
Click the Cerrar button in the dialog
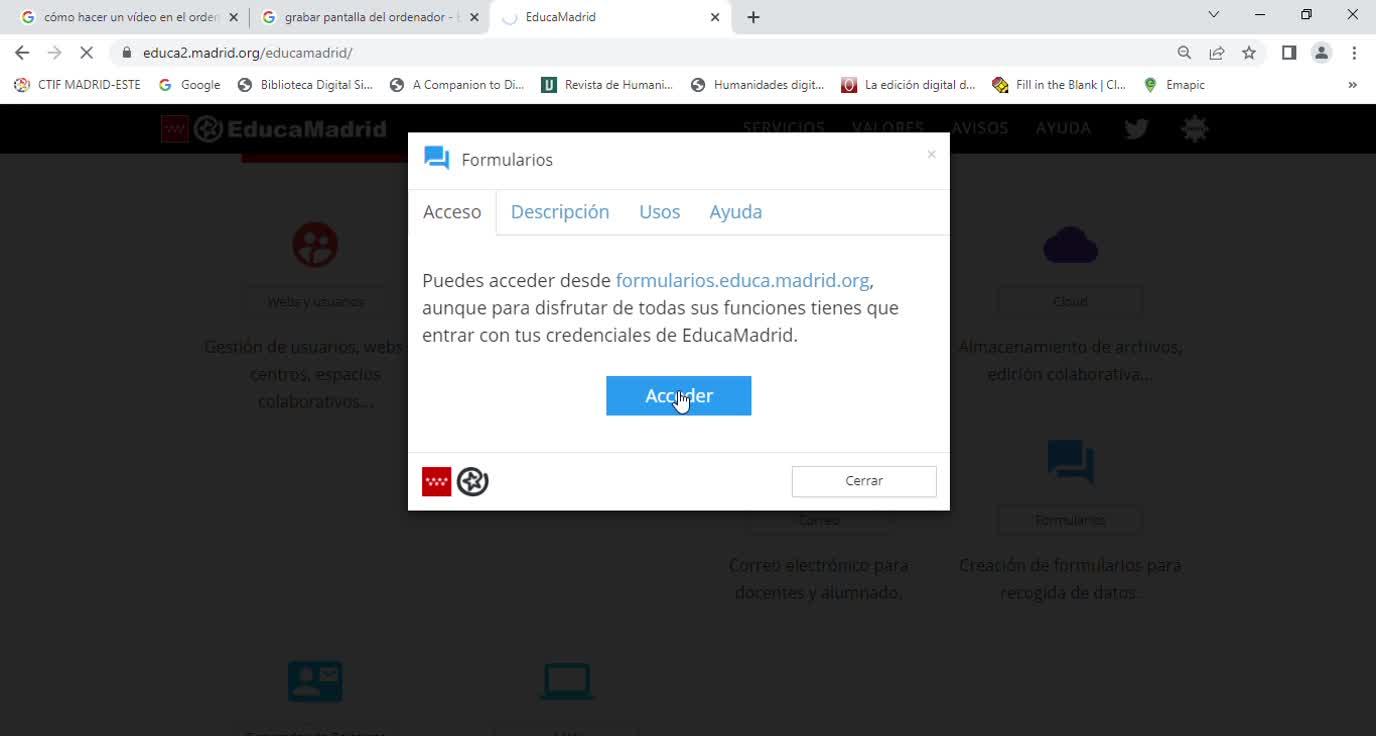point(864,481)
